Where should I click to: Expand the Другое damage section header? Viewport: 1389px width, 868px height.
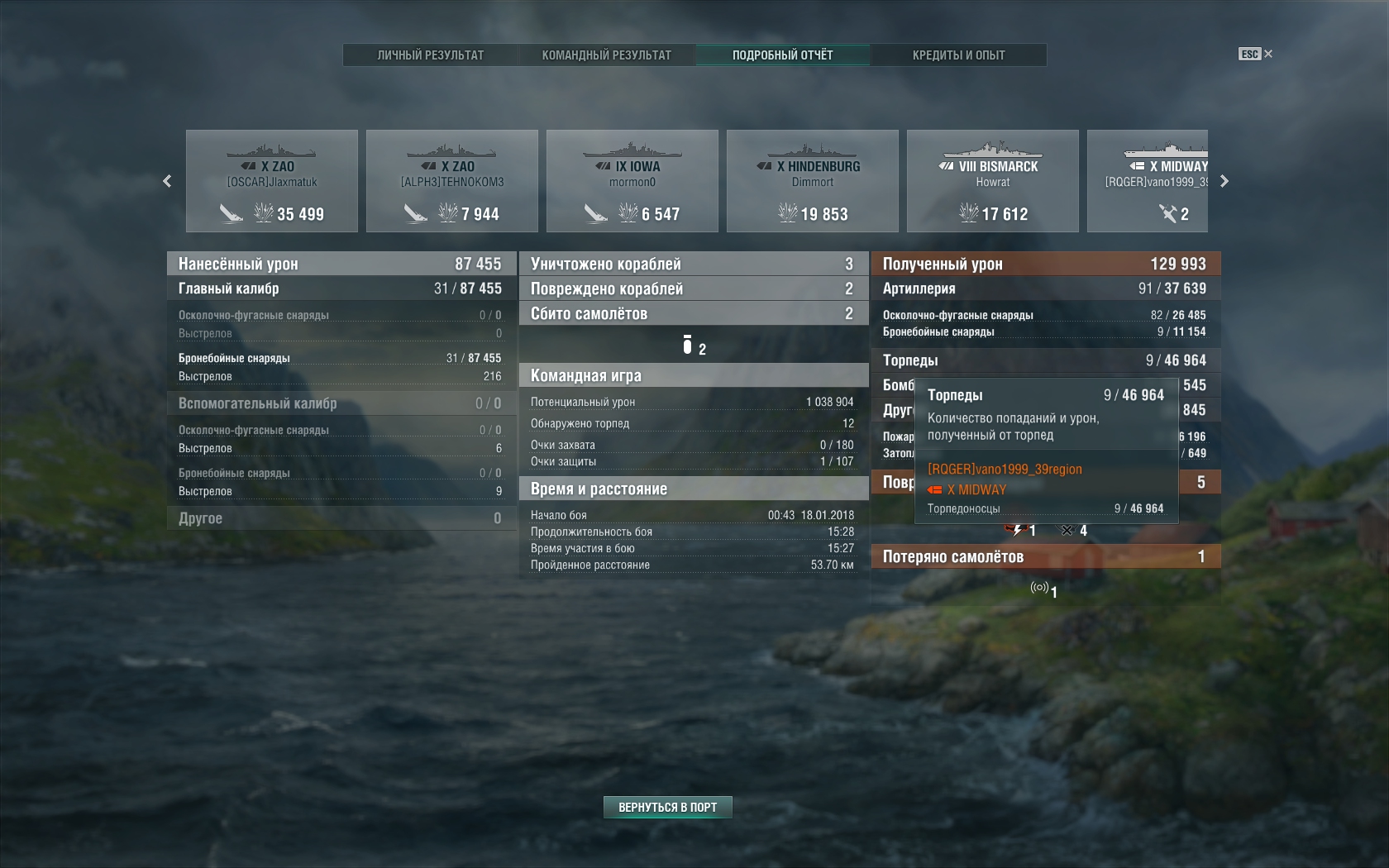[x=341, y=518]
